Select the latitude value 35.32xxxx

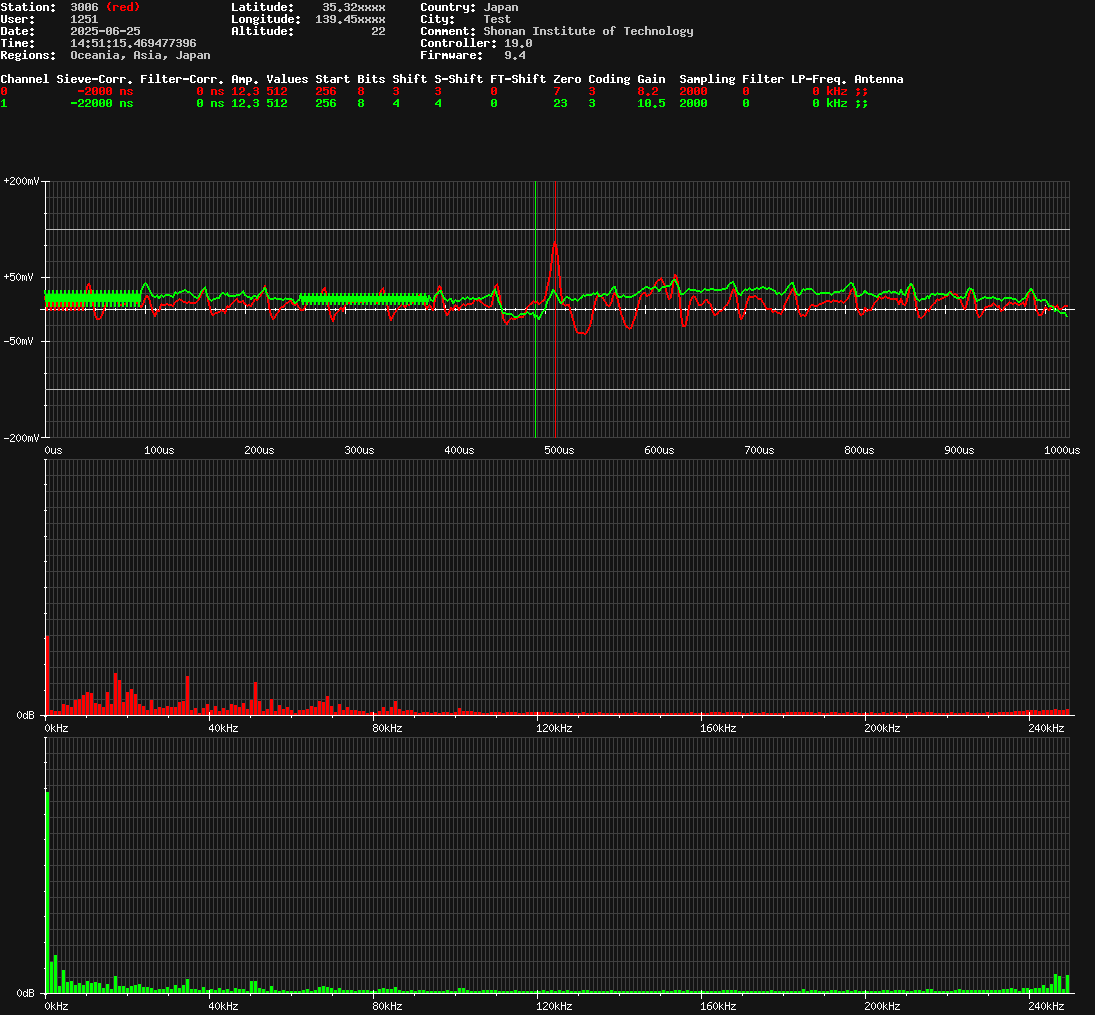pos(353,7)
